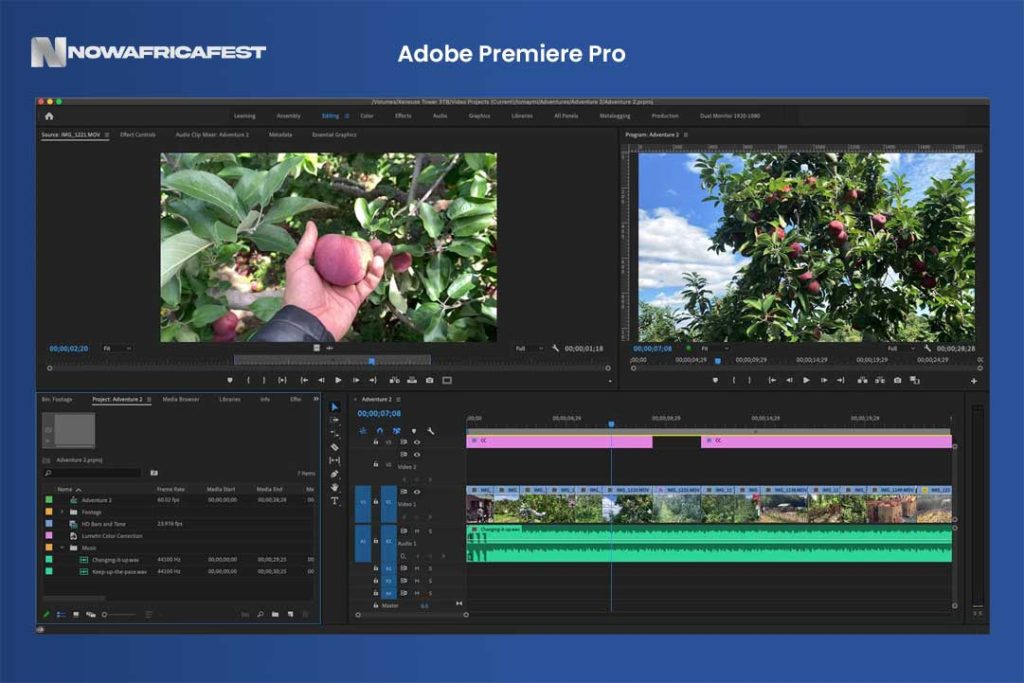Open Source monitor zoom Fit dropdown
This screenshot has width=1024, height=683.
117,349
